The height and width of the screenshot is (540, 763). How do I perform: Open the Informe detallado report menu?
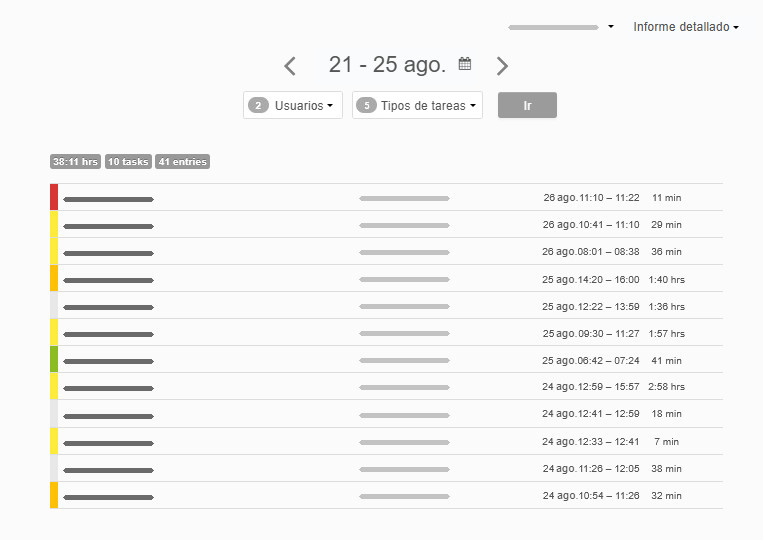[x=685, y=27]
